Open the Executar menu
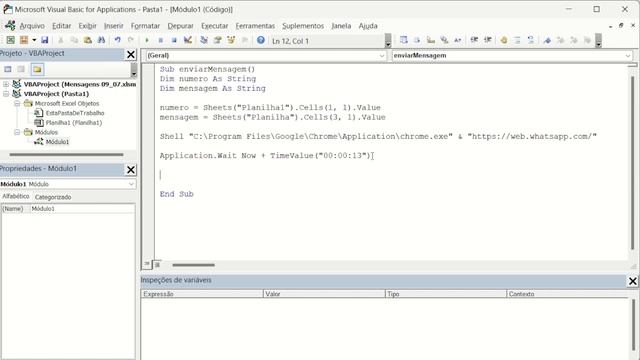 tap(215, 26)
